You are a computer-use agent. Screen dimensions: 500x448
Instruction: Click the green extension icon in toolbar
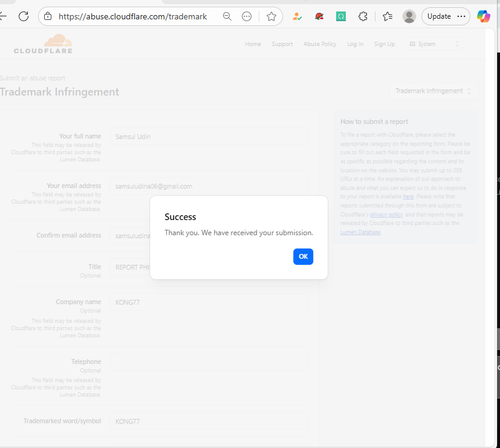[x=341, y=16]
